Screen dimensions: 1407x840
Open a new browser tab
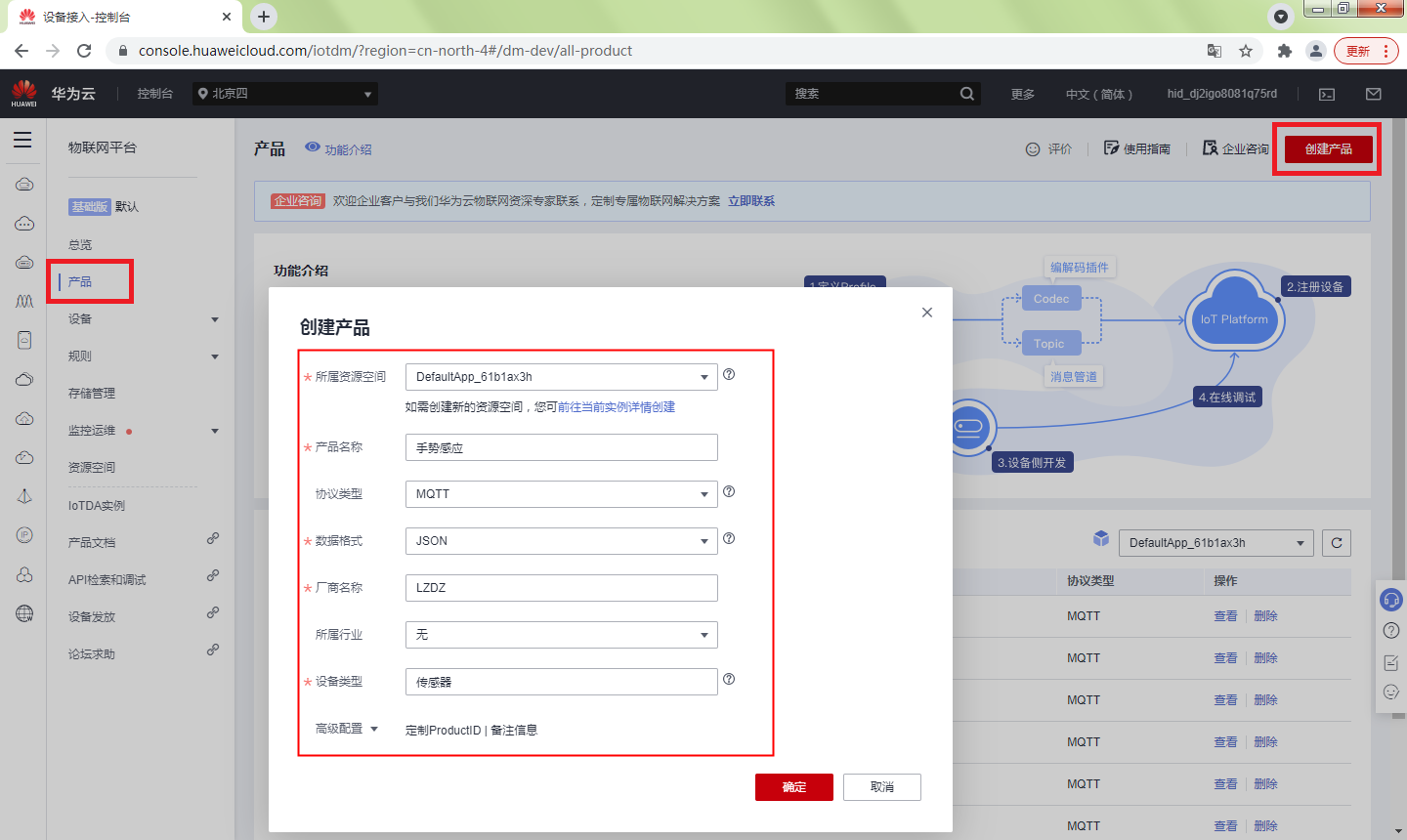tap(264, 17)
